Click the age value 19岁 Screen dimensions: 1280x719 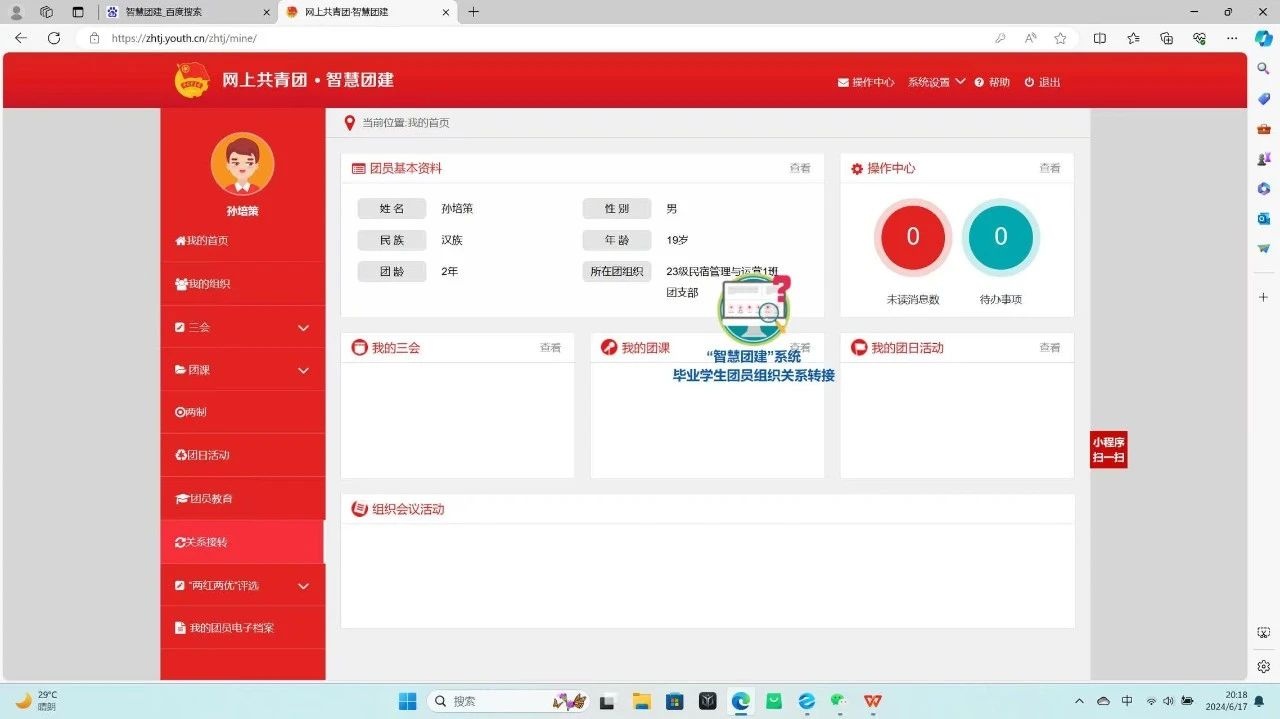(x=677, y=240)
